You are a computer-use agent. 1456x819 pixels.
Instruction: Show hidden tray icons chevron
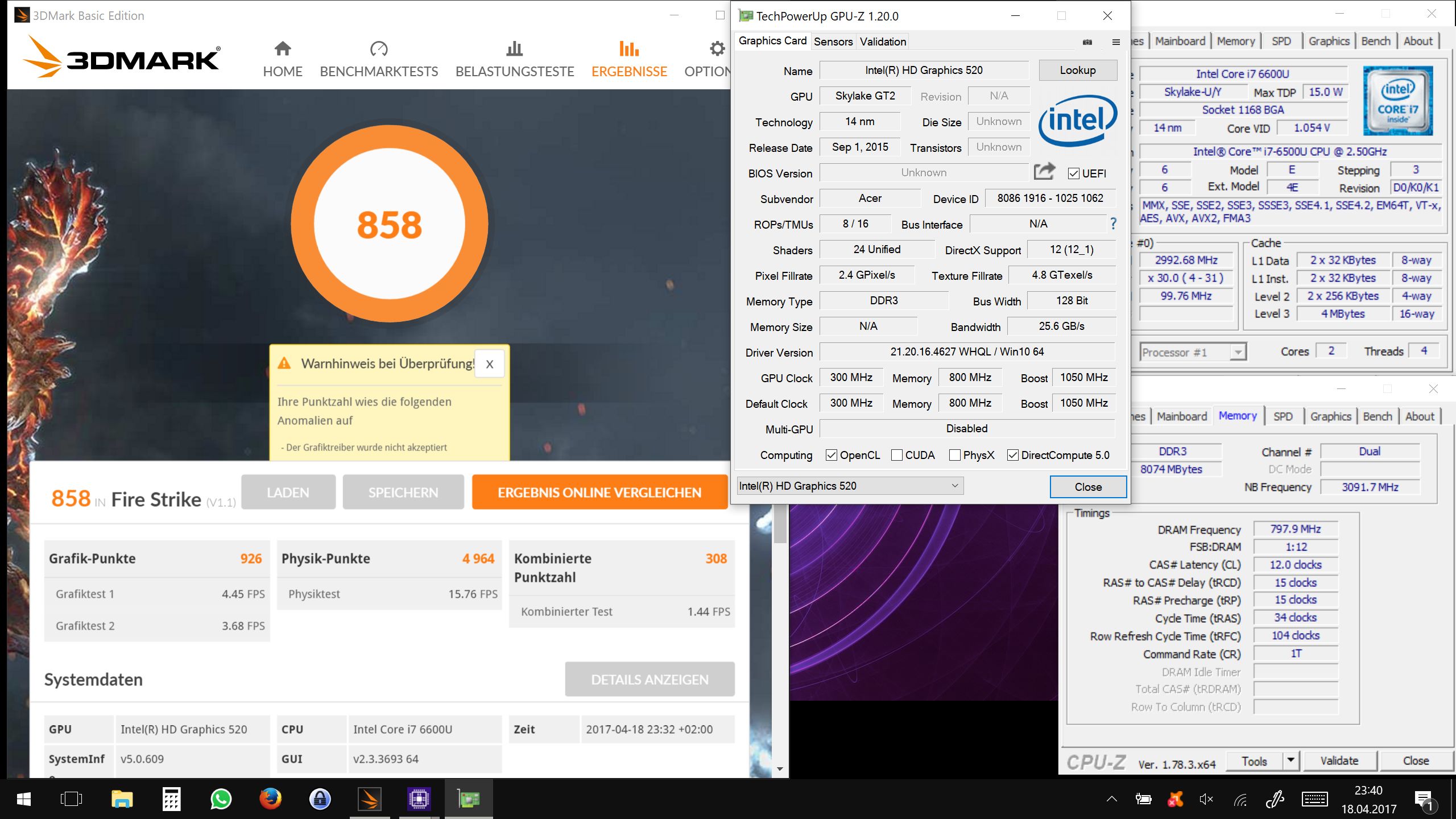pyautogui.click(x=1112, y=799)
